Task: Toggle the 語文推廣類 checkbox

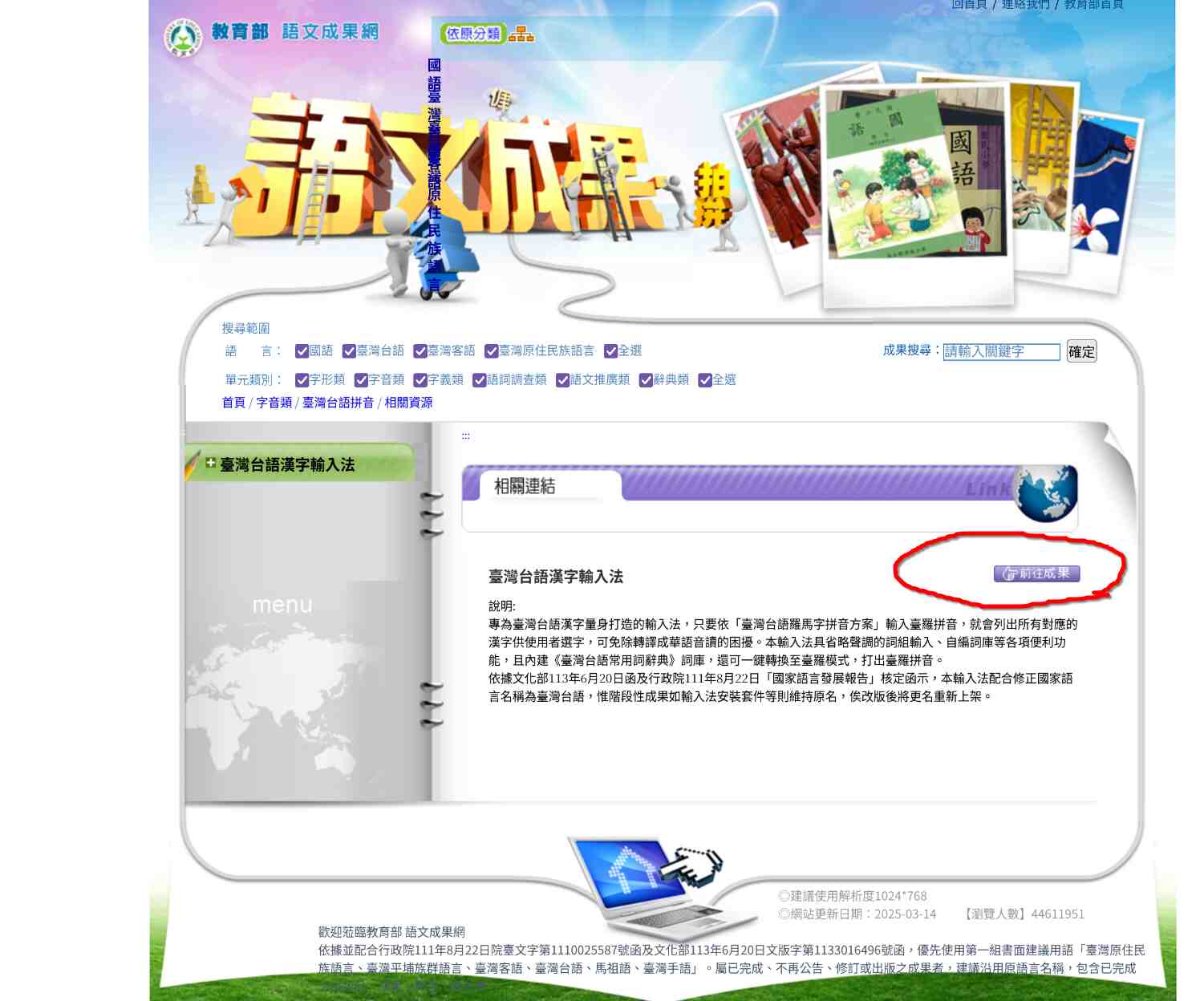Action: (x=563, y=380)
